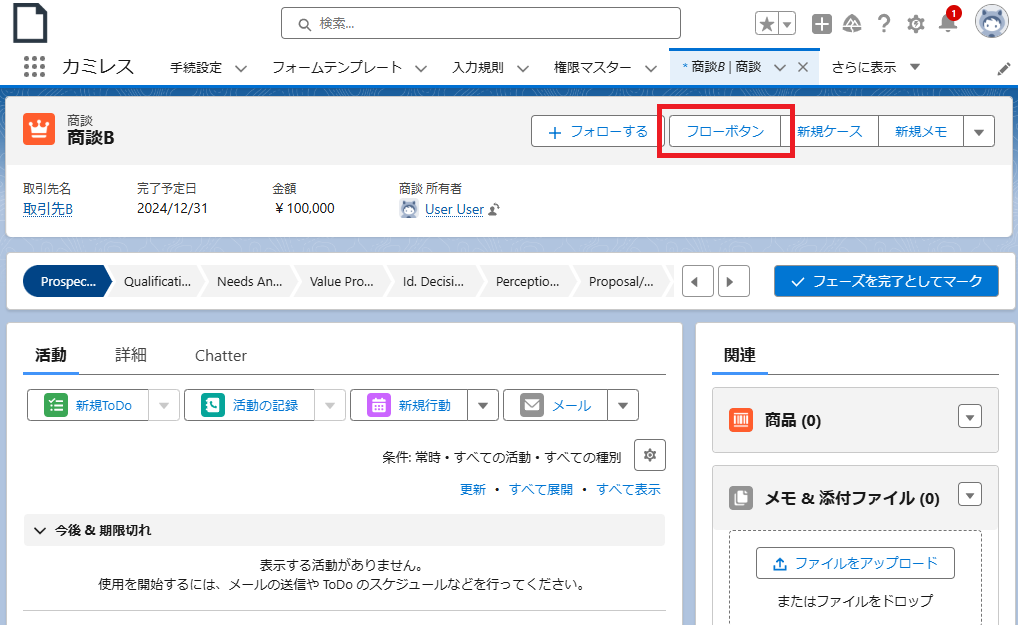Open the 権限マスター tab dropdown chevron
Image resolution: width=1018 pixels, height=625 pixels.
[651, 68]
